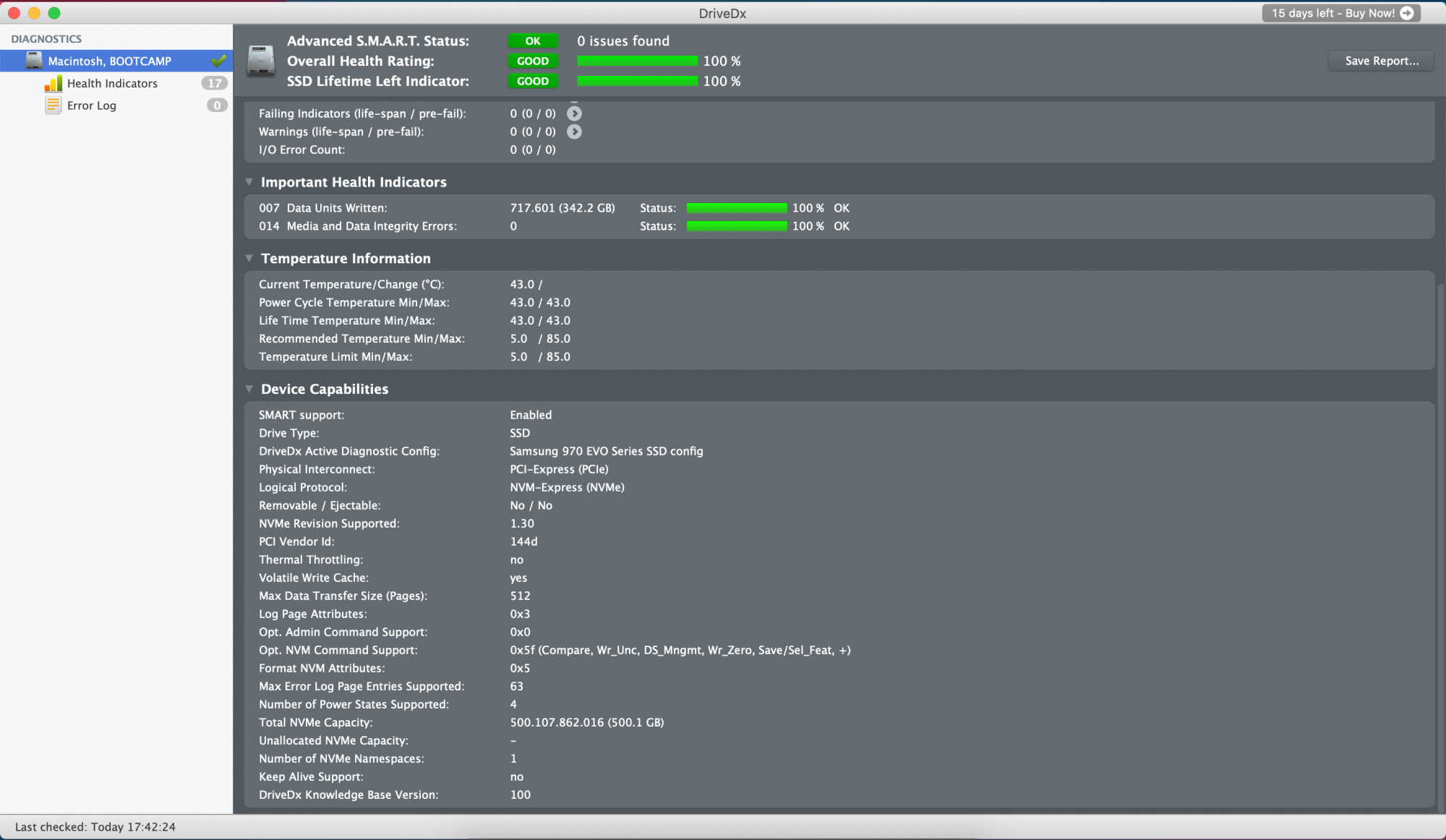Collapse the Device Capabilities section
Image resolution: width=1446 pixels, height=840 pixels.
[249, 389]
